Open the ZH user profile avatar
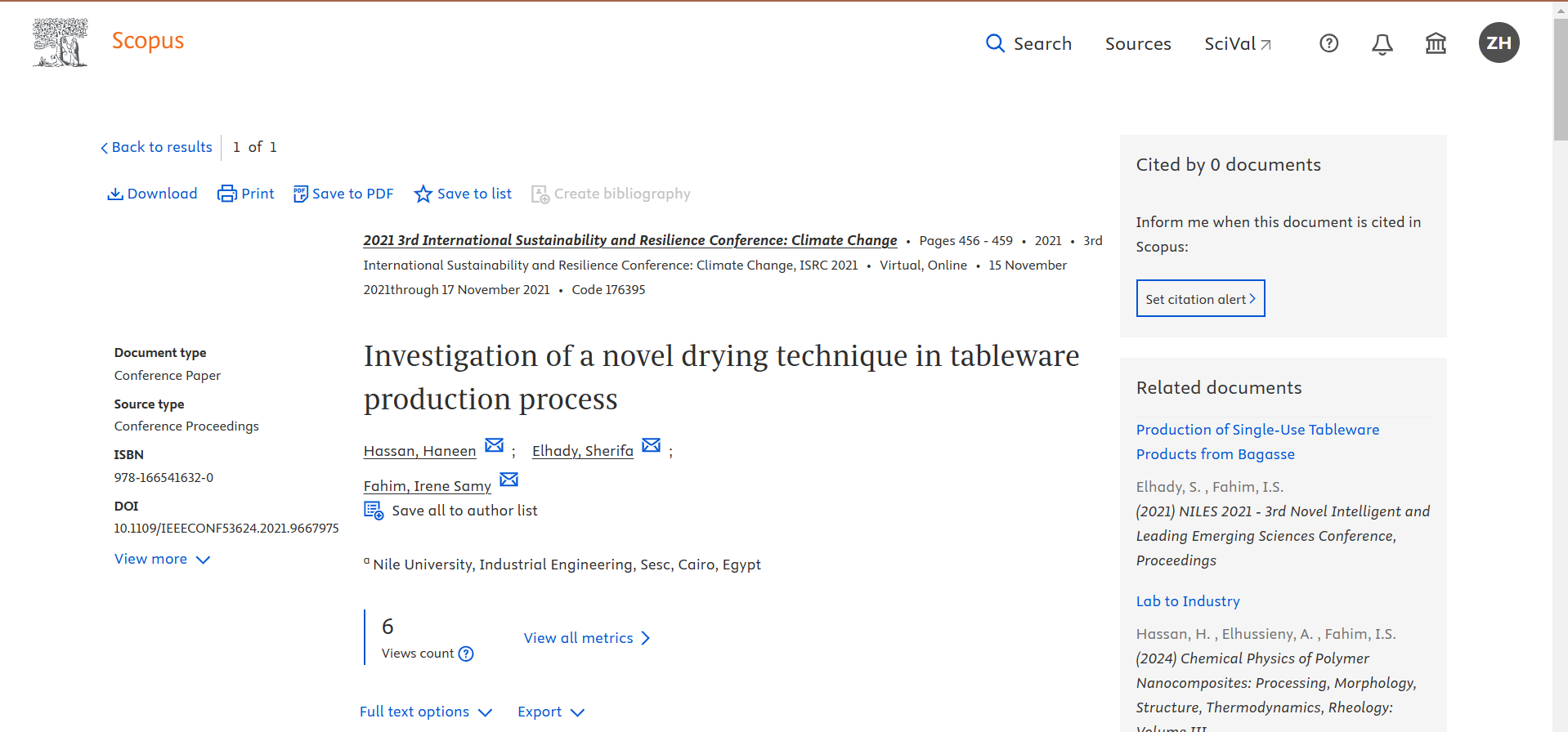Image resolution: width=1568 pixels, height=732 pixels. point(1499,42)
